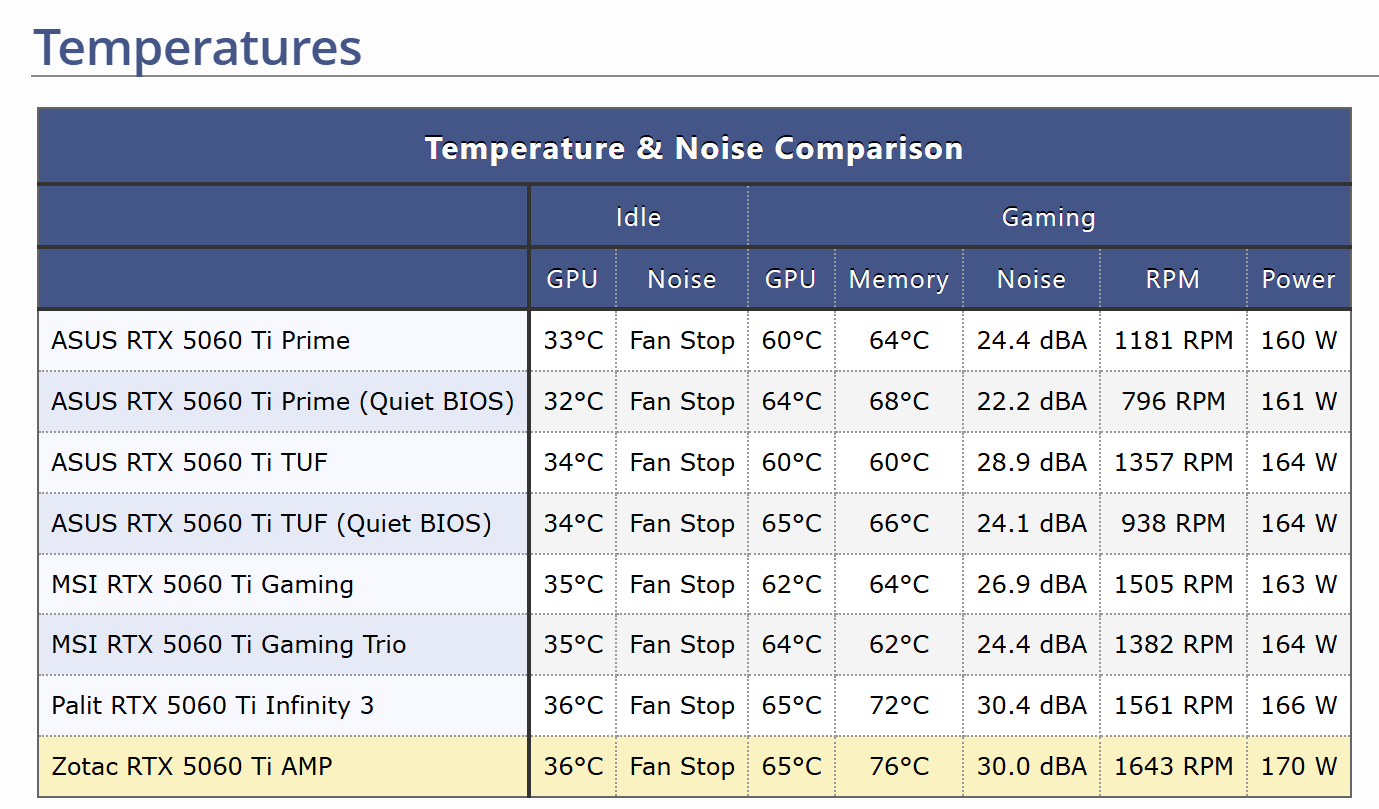The image size is (1379, 809).
Task: Select the ASUS RTX 5060 Ti TUF (Quiet BIOS) label
Action: point(271,523)
